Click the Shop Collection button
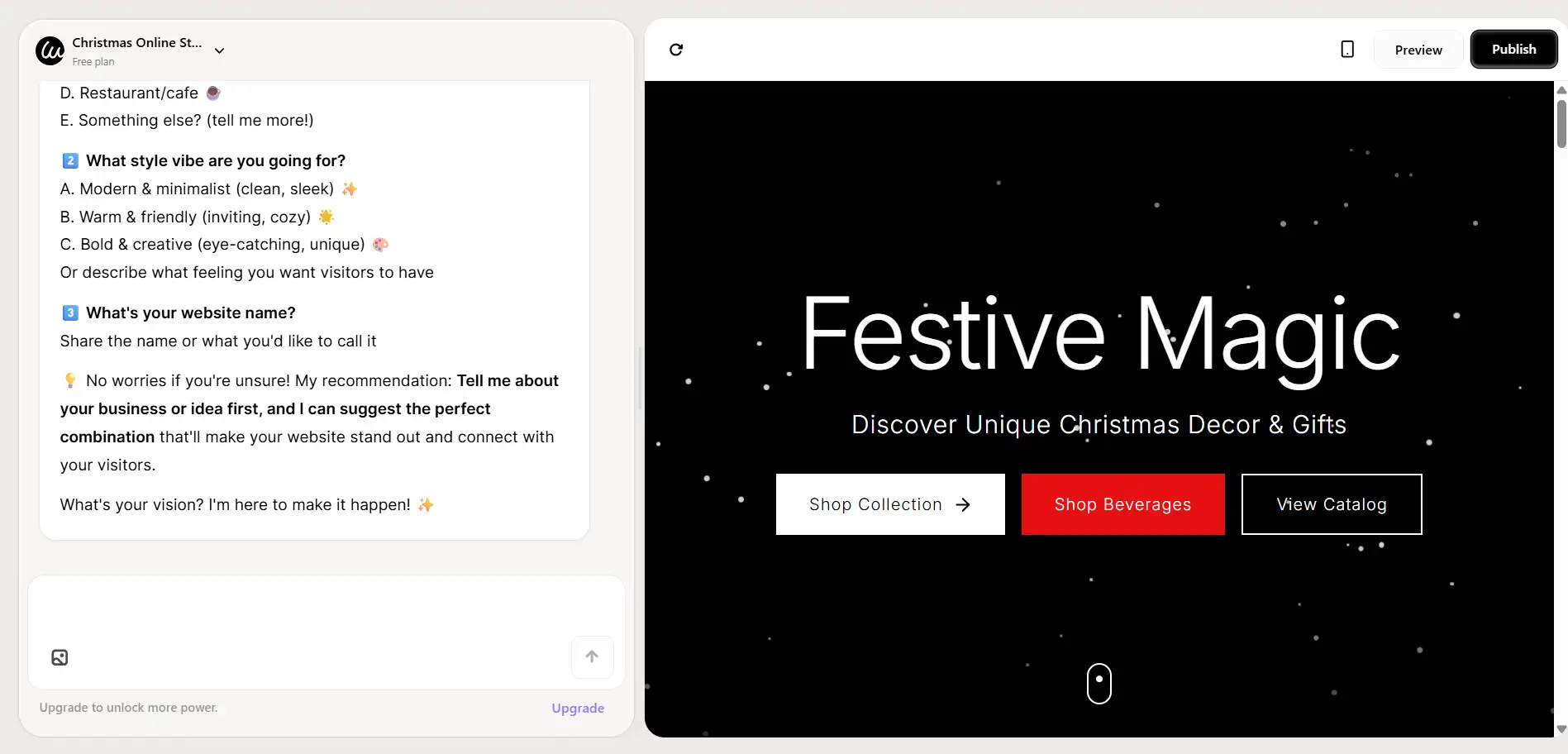The width and height of the screenshot is (1568, 754). (889, 504)
